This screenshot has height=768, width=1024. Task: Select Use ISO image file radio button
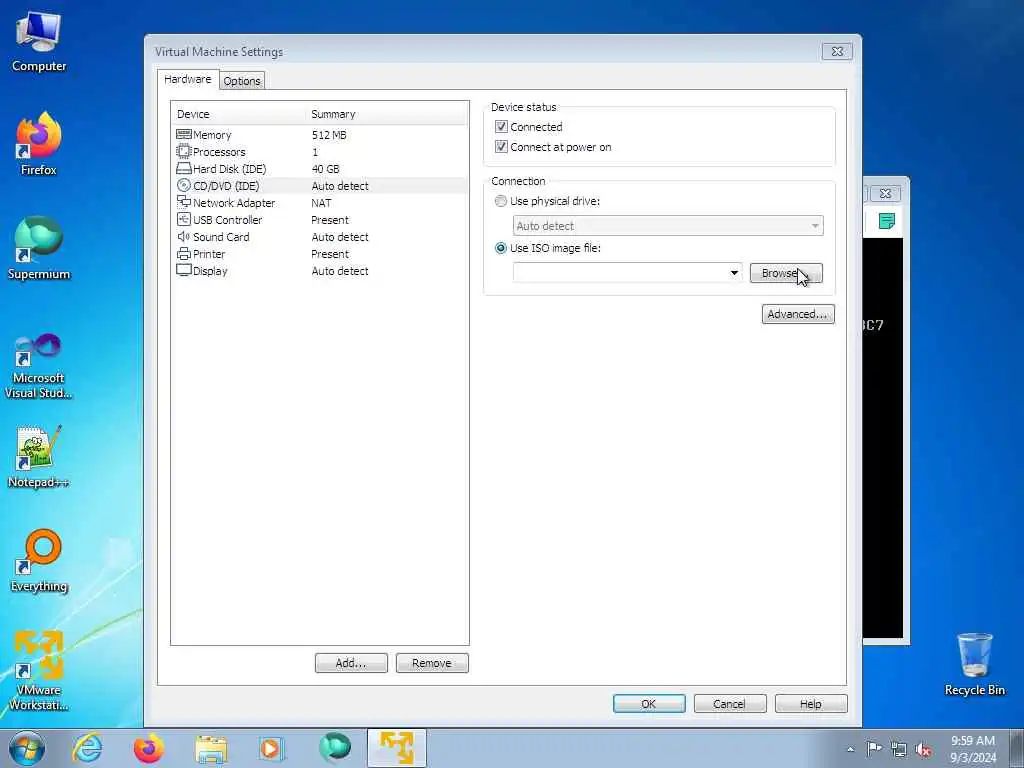(x=501, y=248)
